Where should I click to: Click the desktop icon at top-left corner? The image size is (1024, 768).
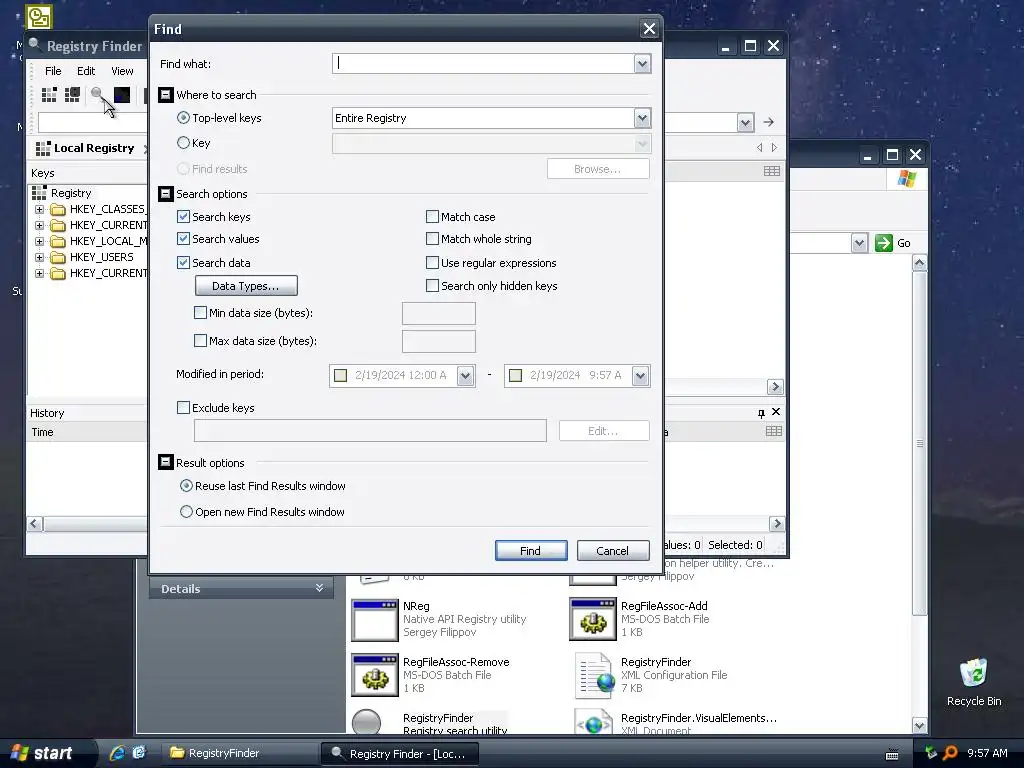point(39,17)
